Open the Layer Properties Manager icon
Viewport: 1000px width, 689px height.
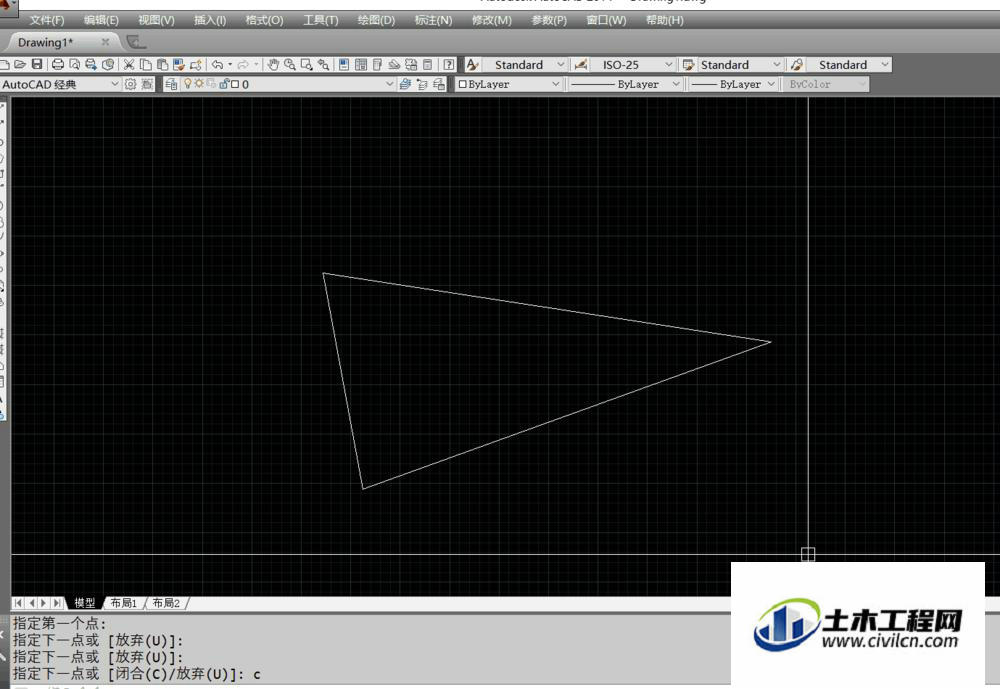pyautogui.click(x=171, y=84)
